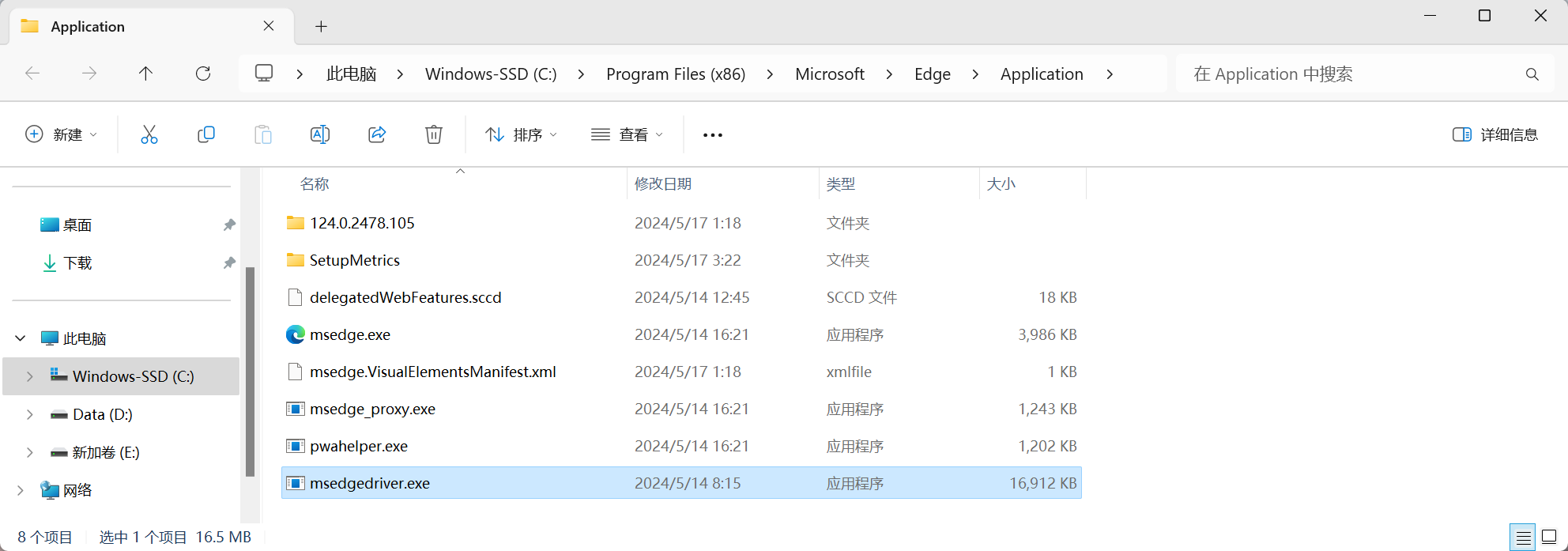Click the Copy icon in toolbar
1568x551 pixels.
point(206,134)
